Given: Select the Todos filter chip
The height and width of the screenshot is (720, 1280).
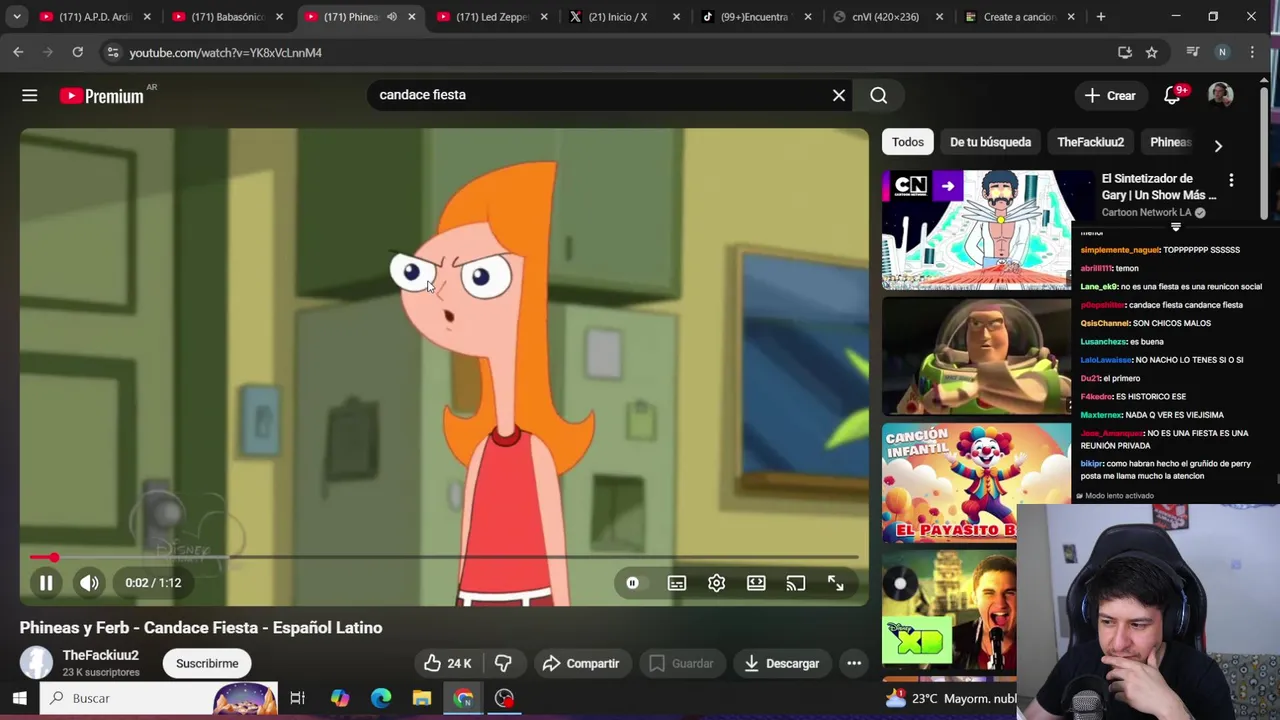Looking at the screenshot, I should pyautogui.click(x=908, y=142).
